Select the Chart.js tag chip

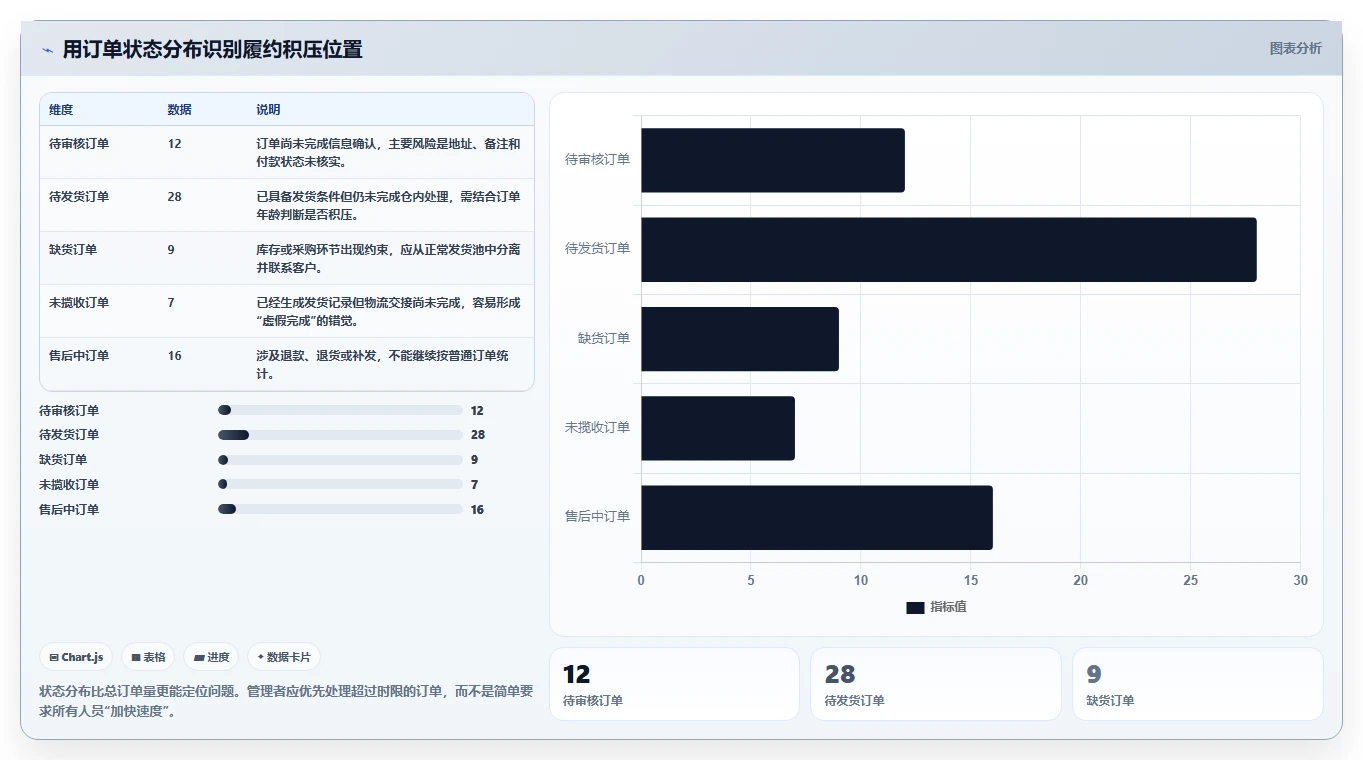click(x=77, y=657)
